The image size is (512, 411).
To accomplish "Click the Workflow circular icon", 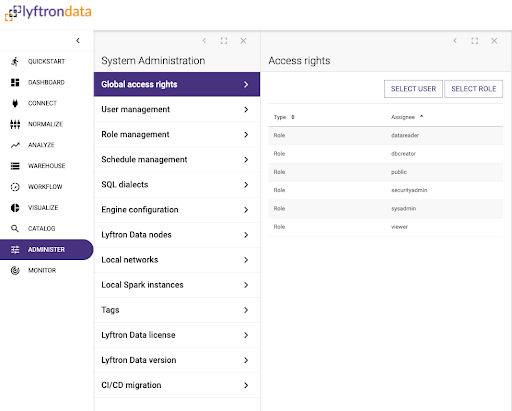I will tap(15, 187).
